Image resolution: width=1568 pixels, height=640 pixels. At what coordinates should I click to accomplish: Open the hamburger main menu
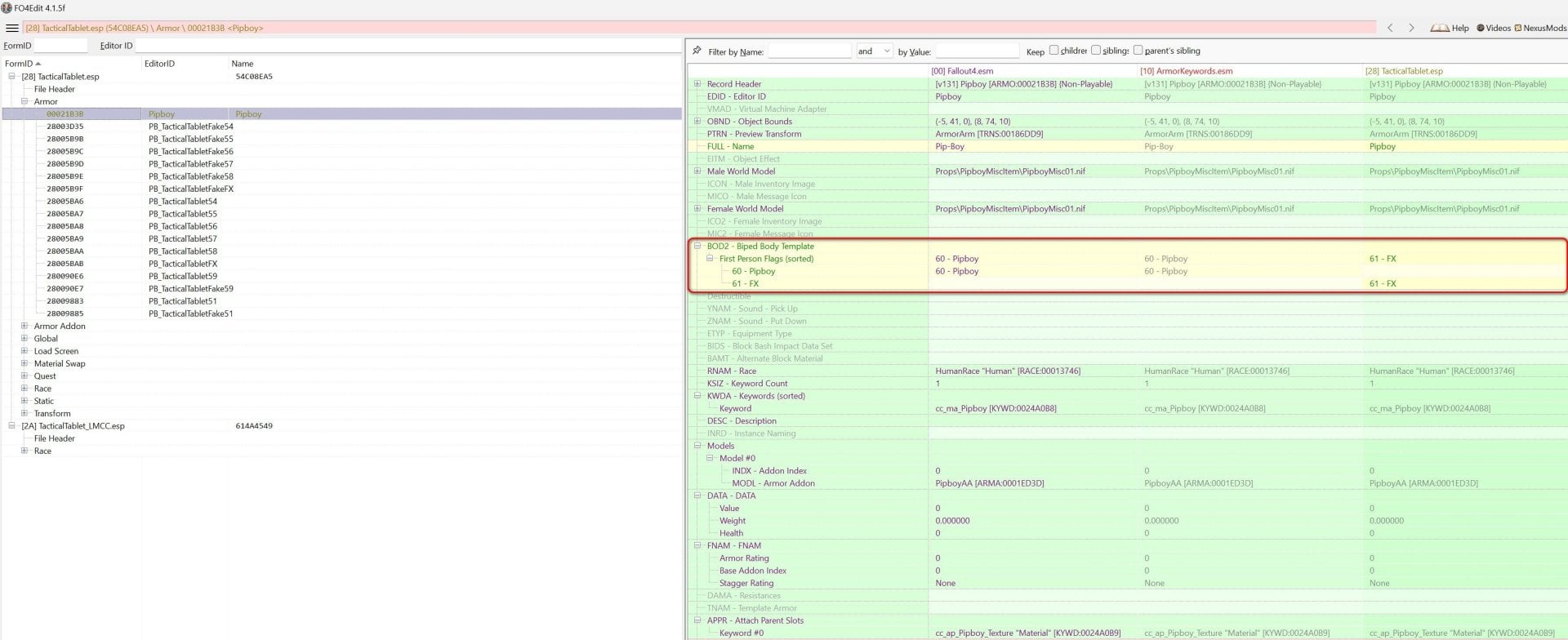tap(12, 29)
